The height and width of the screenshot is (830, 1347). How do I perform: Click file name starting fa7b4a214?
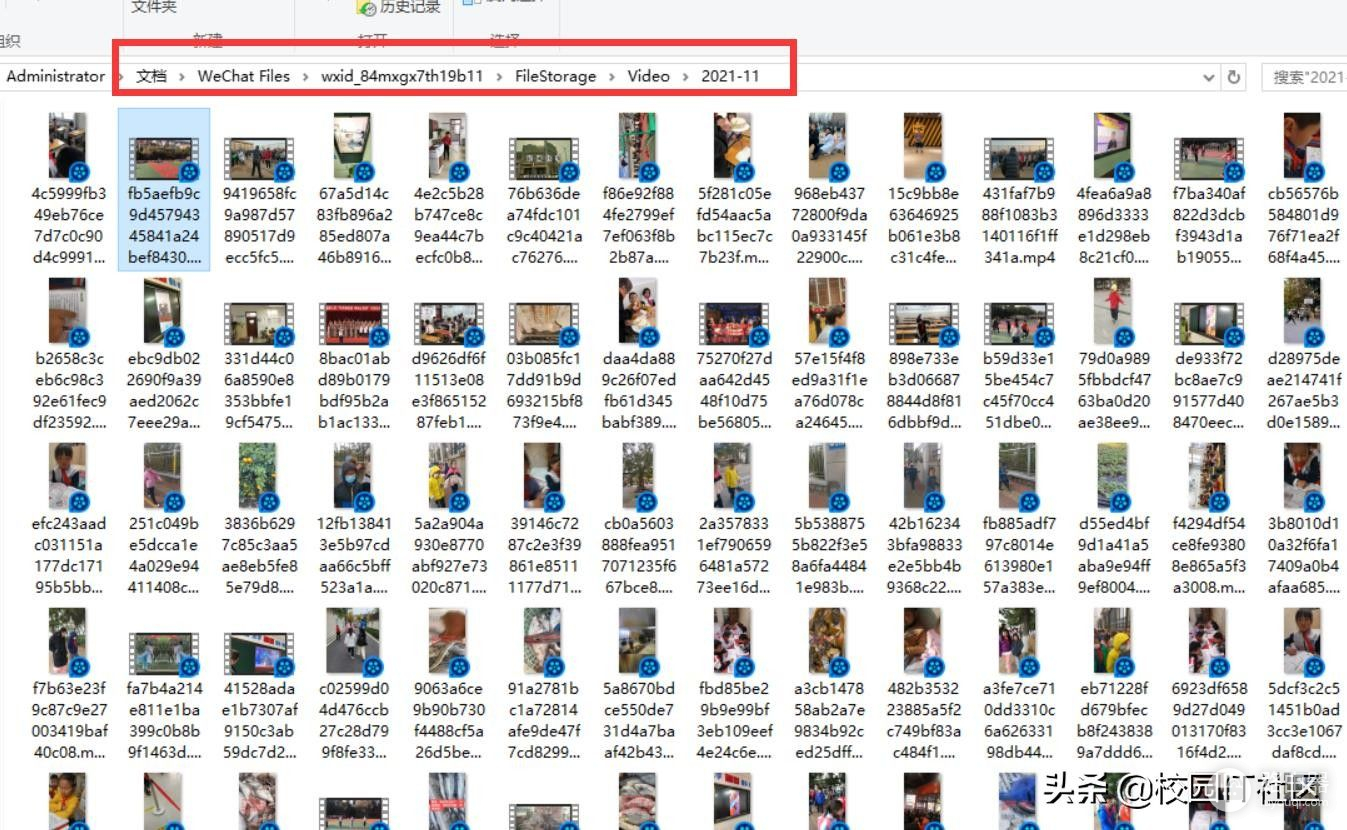pos(164,720)
